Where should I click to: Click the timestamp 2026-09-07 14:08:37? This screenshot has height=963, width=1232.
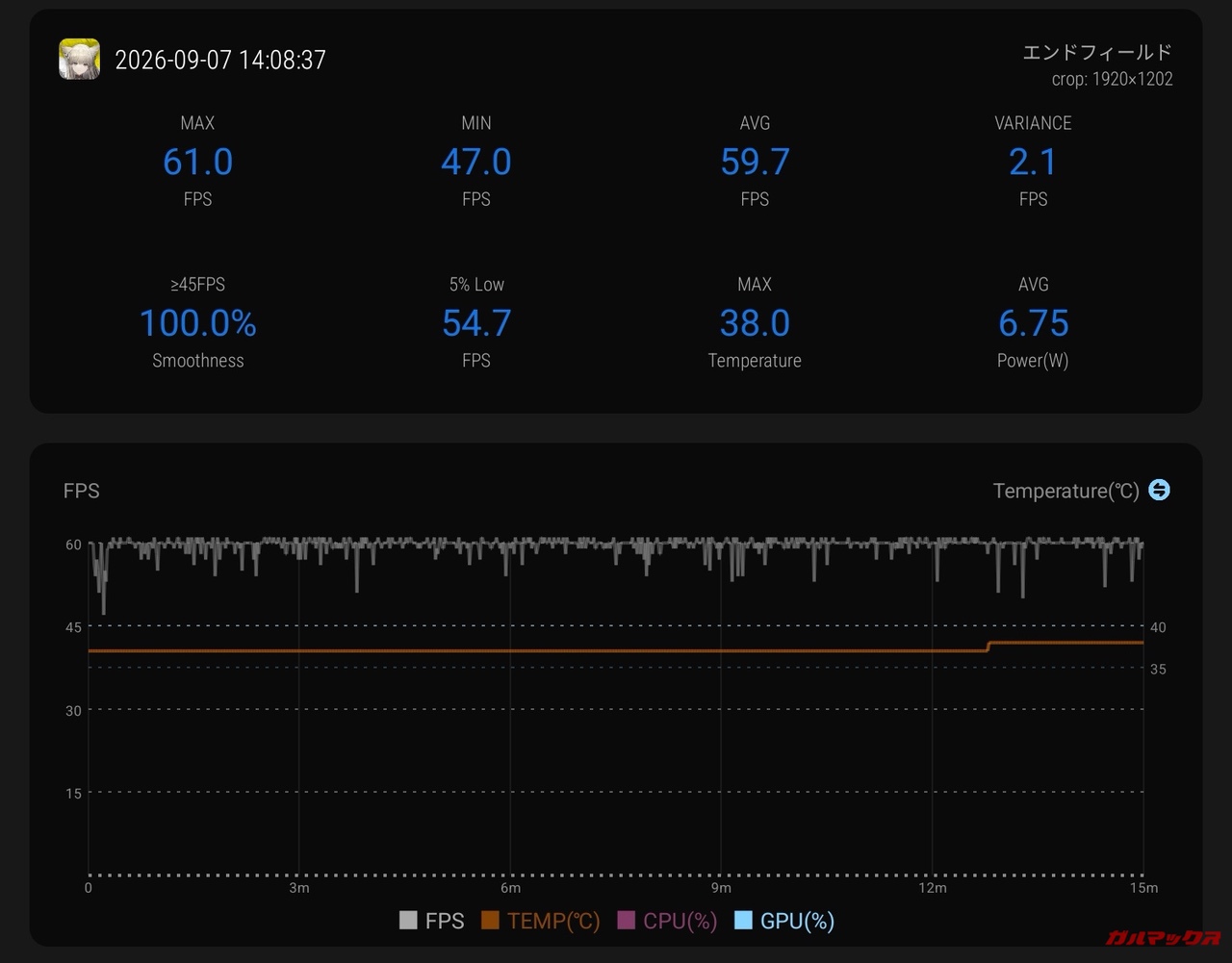(220, 60)
